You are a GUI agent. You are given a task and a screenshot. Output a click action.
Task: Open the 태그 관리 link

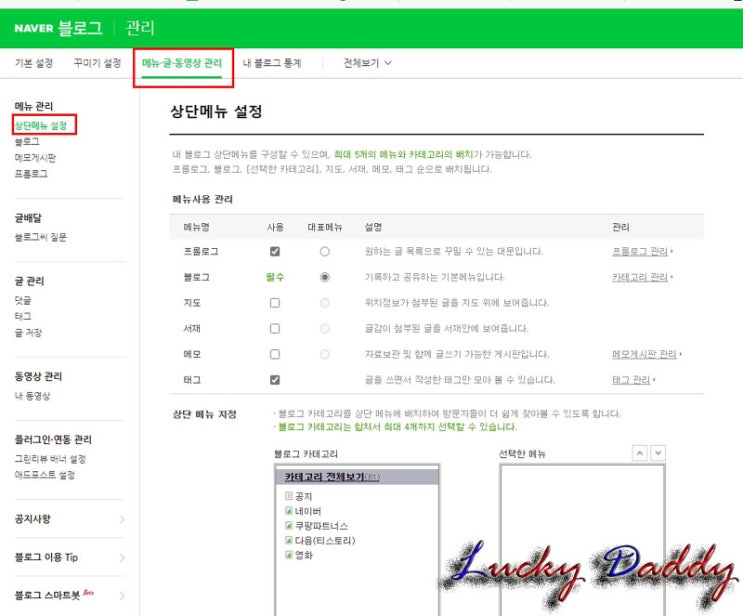[631, 380]
